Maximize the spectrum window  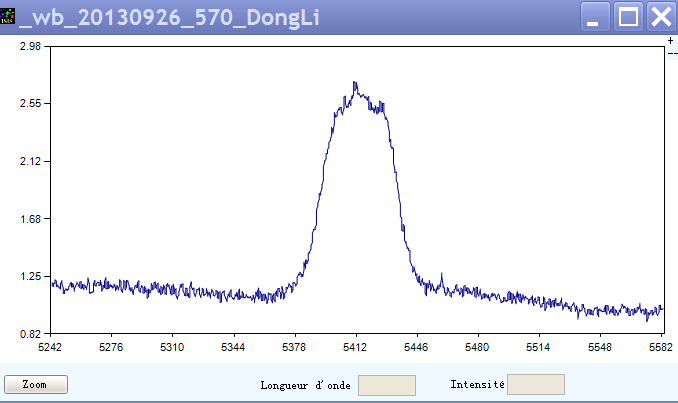point(628,16)
